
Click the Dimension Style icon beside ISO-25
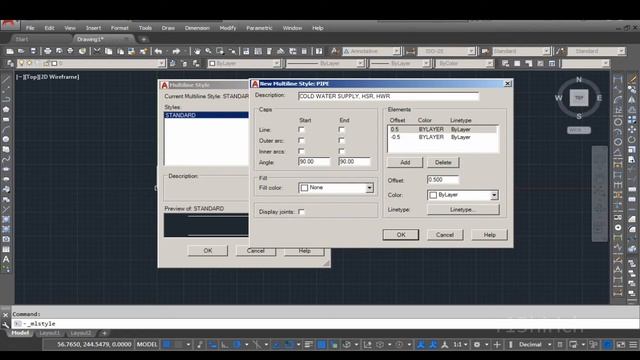pyautogui.click(x=410, y=51)
